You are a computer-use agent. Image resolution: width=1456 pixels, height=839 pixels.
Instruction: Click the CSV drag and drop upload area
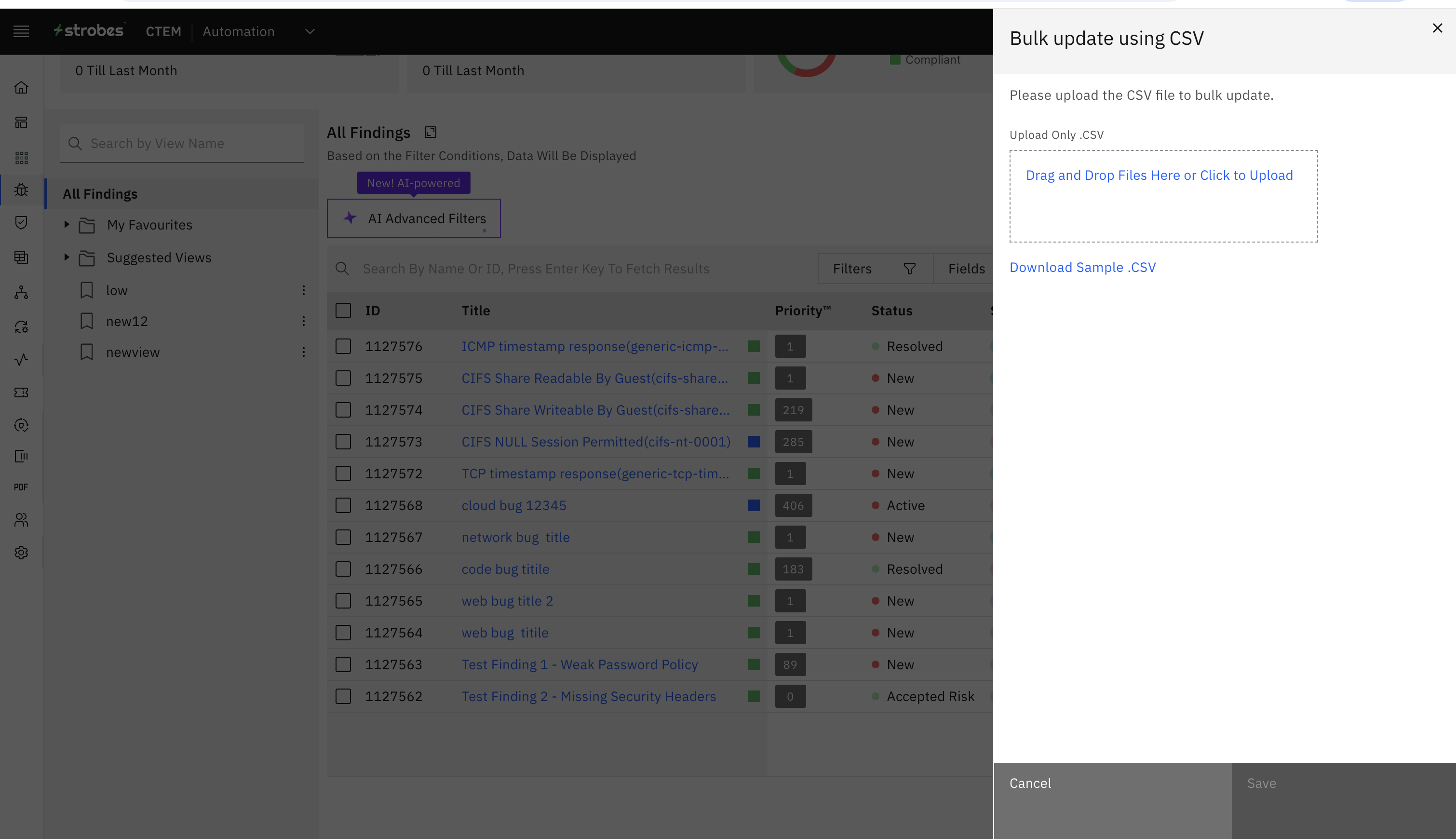[x=1163, y=197]
